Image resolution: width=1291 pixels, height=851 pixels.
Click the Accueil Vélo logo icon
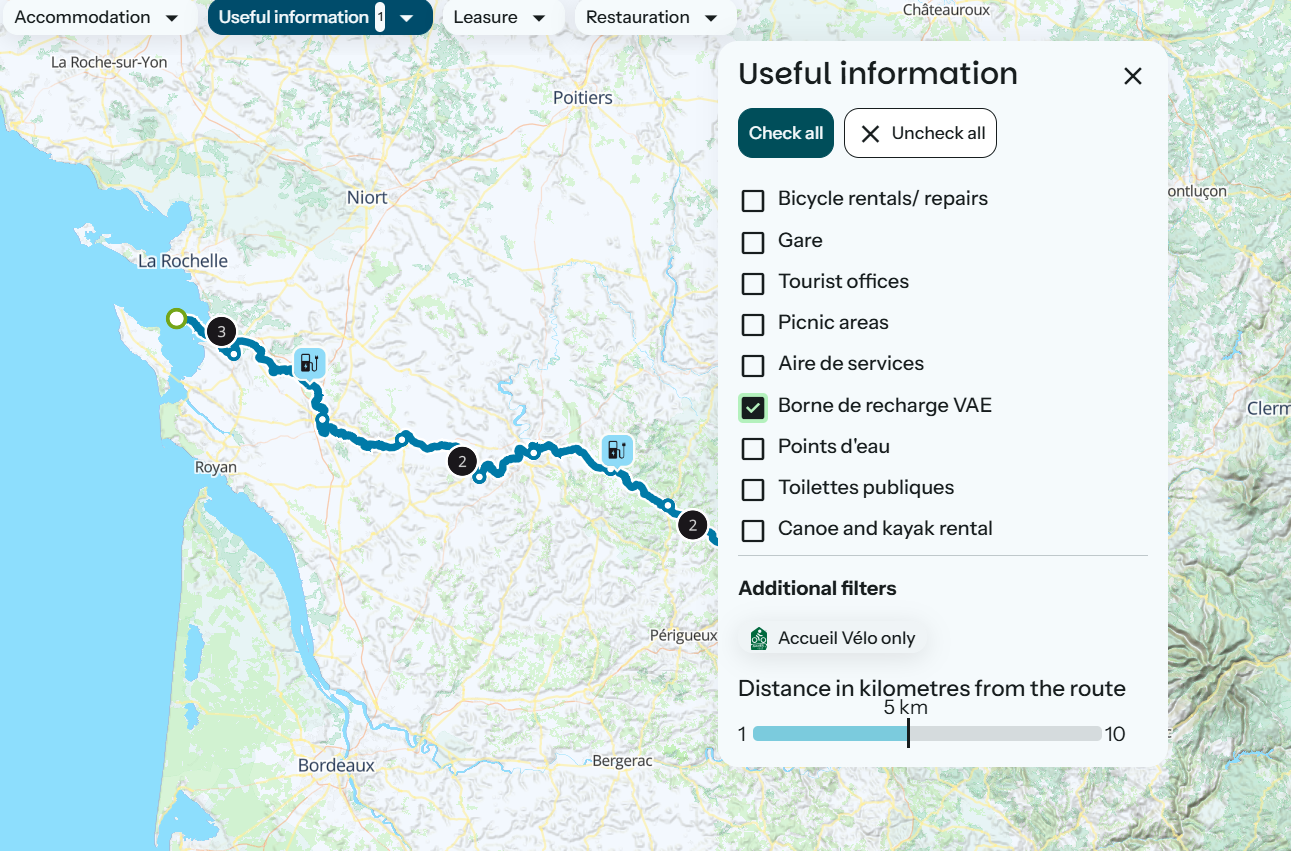pos(759,637)
